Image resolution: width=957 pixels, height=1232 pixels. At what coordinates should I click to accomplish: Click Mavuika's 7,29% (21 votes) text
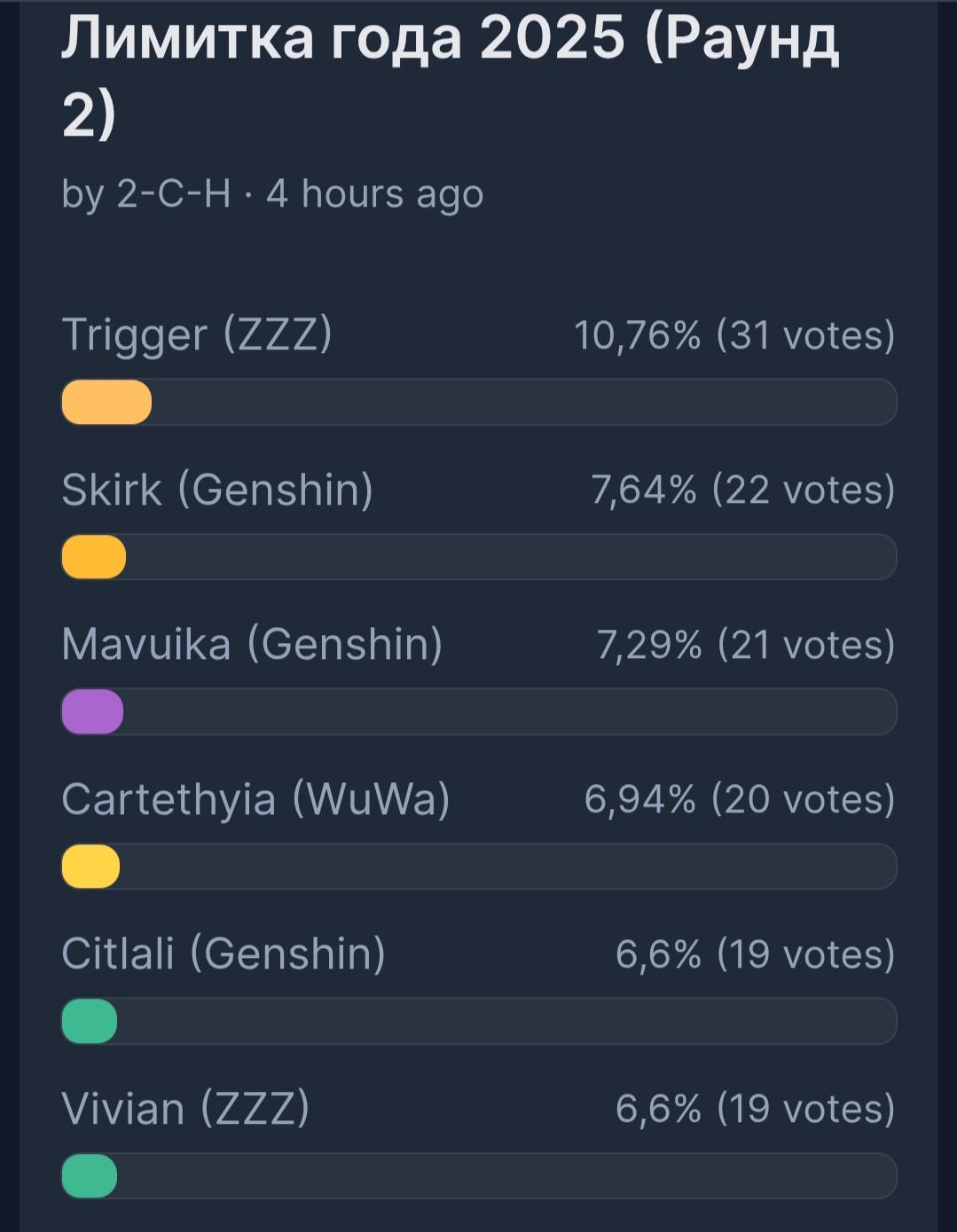point(745,645)
